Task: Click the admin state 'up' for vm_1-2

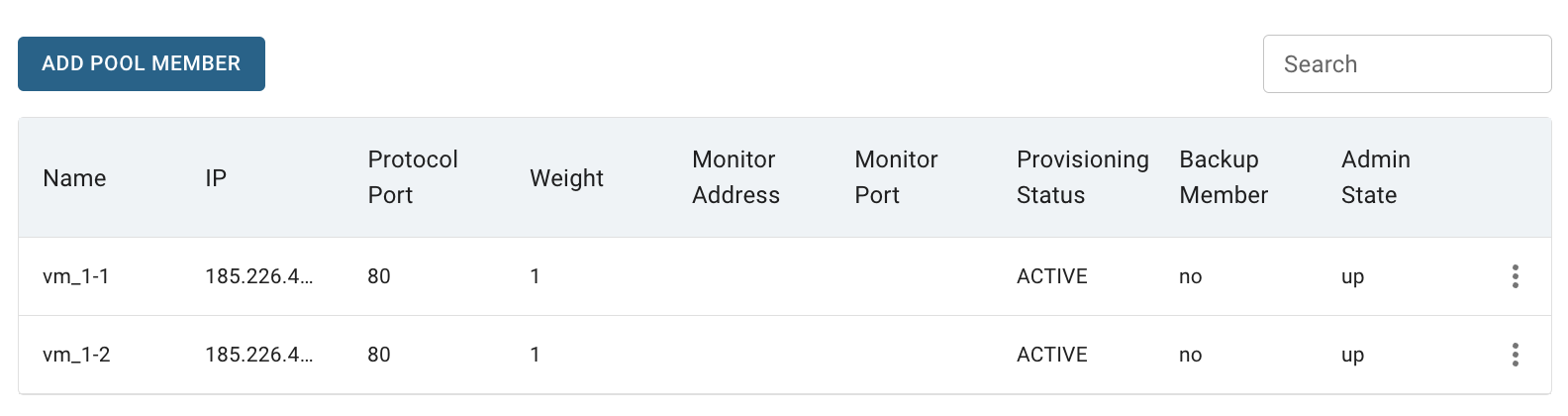Action: (1353, 356)
